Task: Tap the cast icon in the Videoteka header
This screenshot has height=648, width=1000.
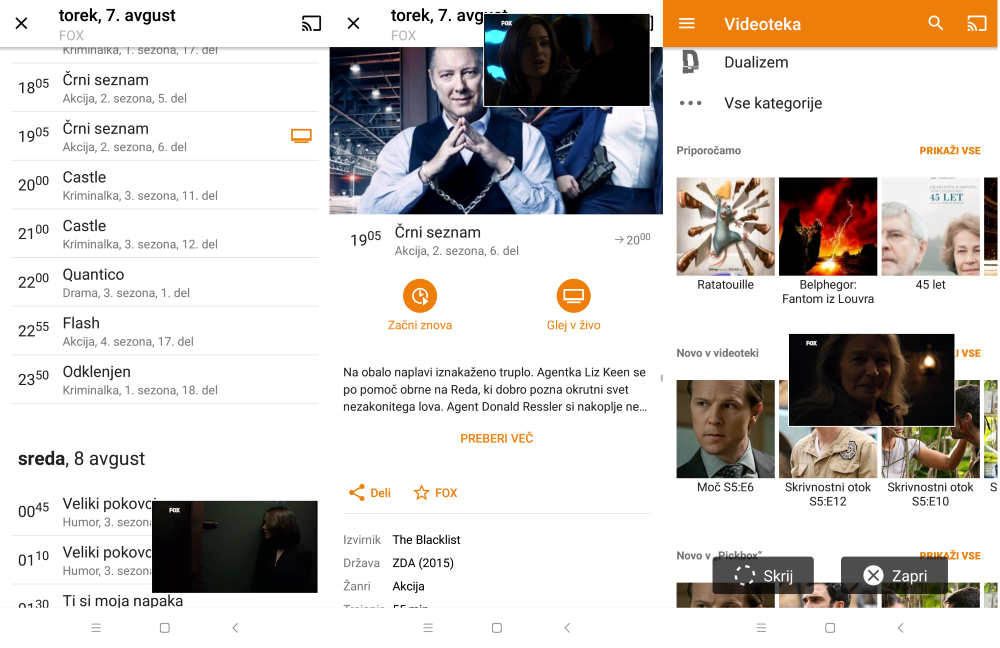Action: (x=976, y=23)
